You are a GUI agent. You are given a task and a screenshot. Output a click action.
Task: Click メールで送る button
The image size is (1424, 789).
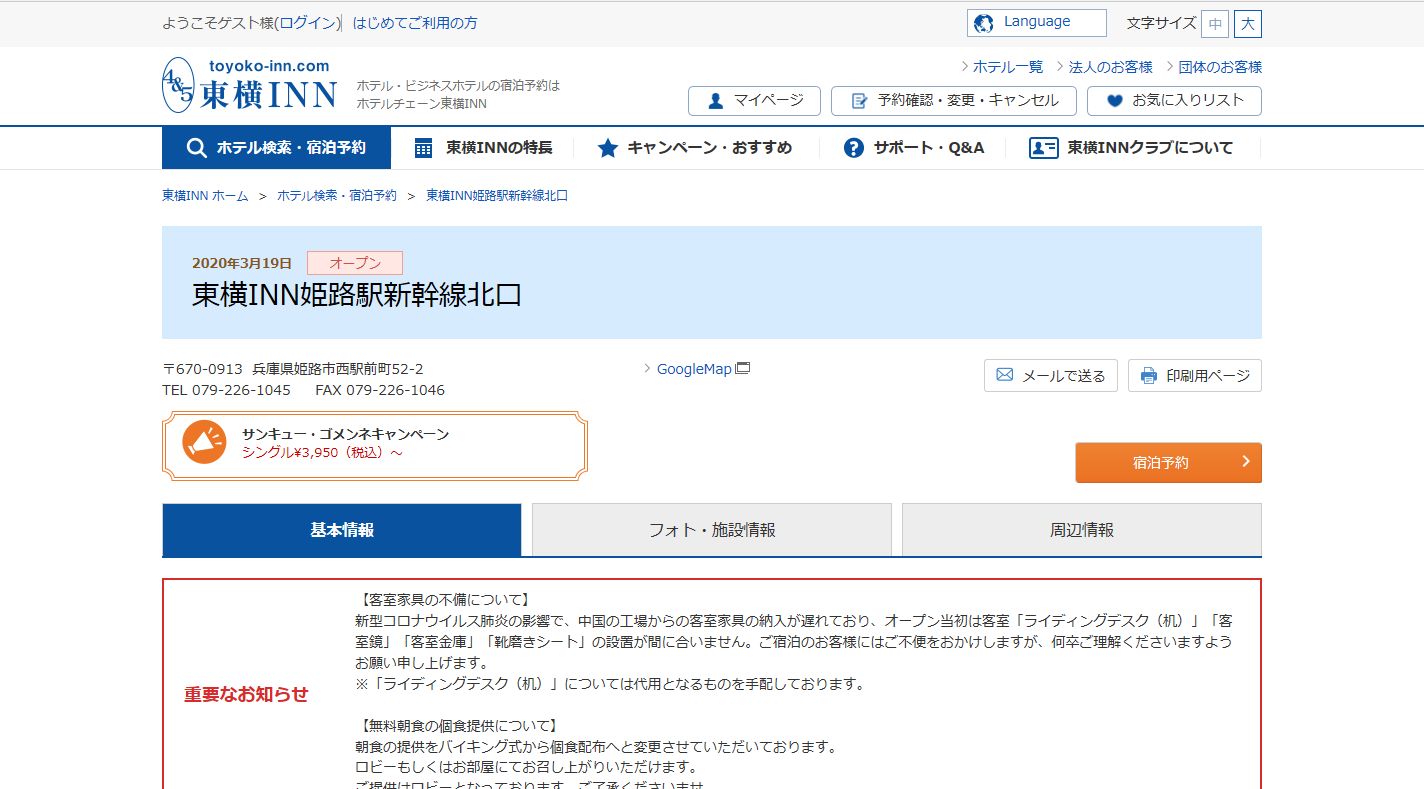coord(1051,376)
